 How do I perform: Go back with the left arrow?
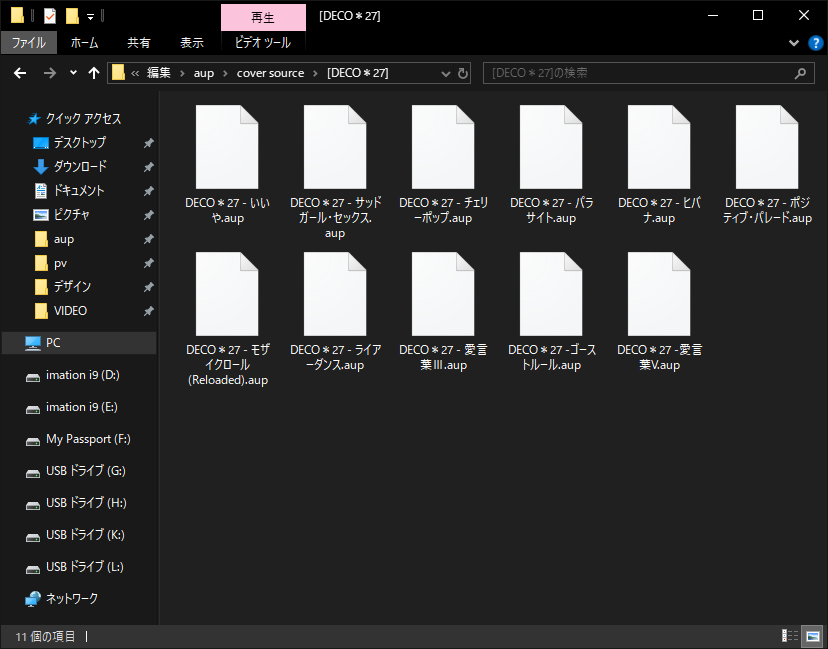20,73
